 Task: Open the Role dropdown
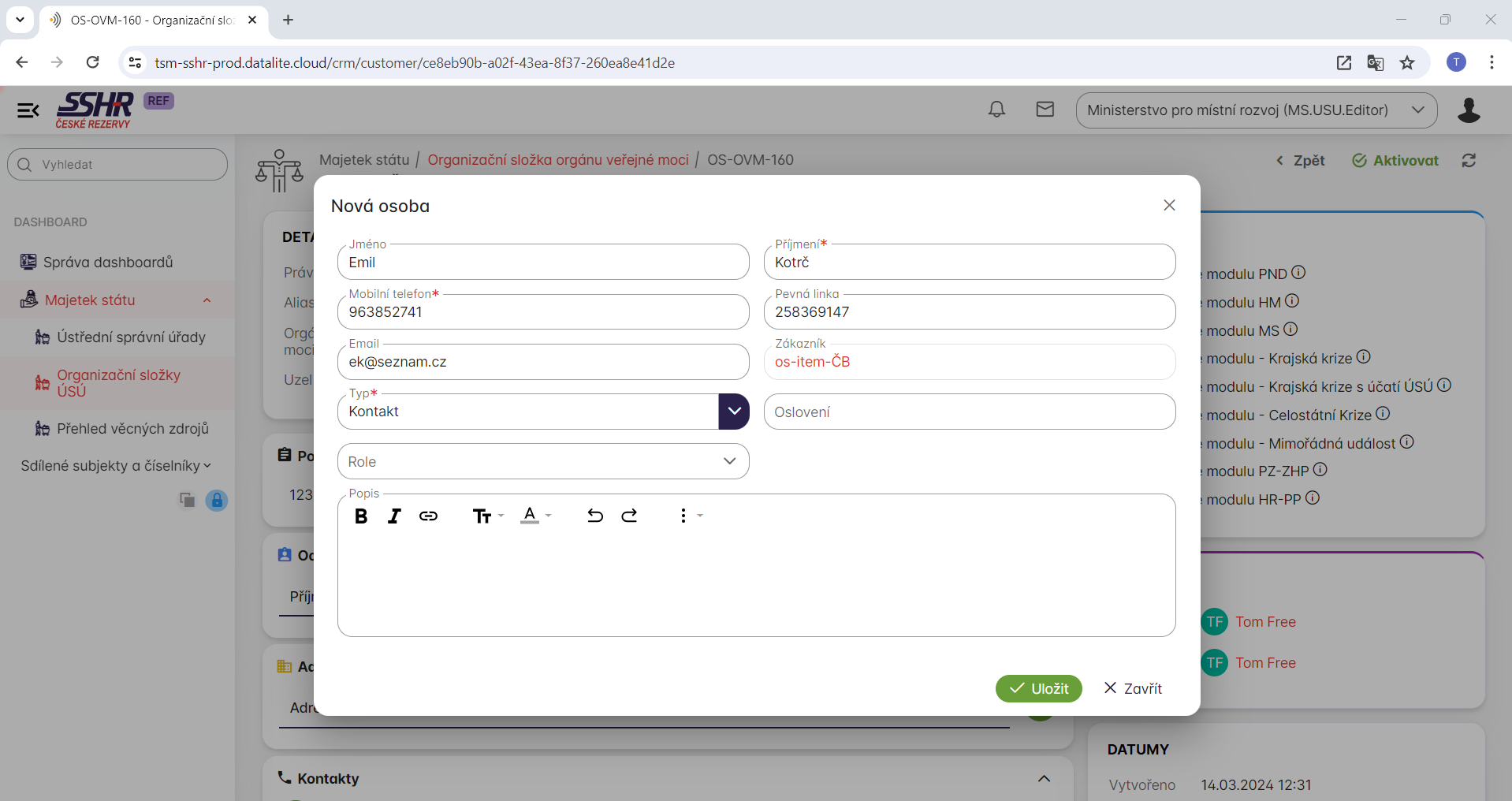pyautogui.click(x=729, y=461)
